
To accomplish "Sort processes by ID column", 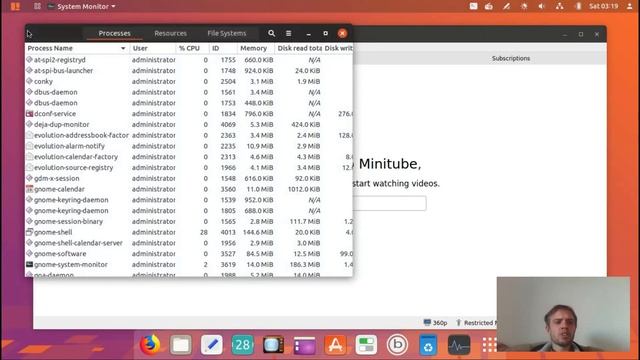I will click(223, 49).
